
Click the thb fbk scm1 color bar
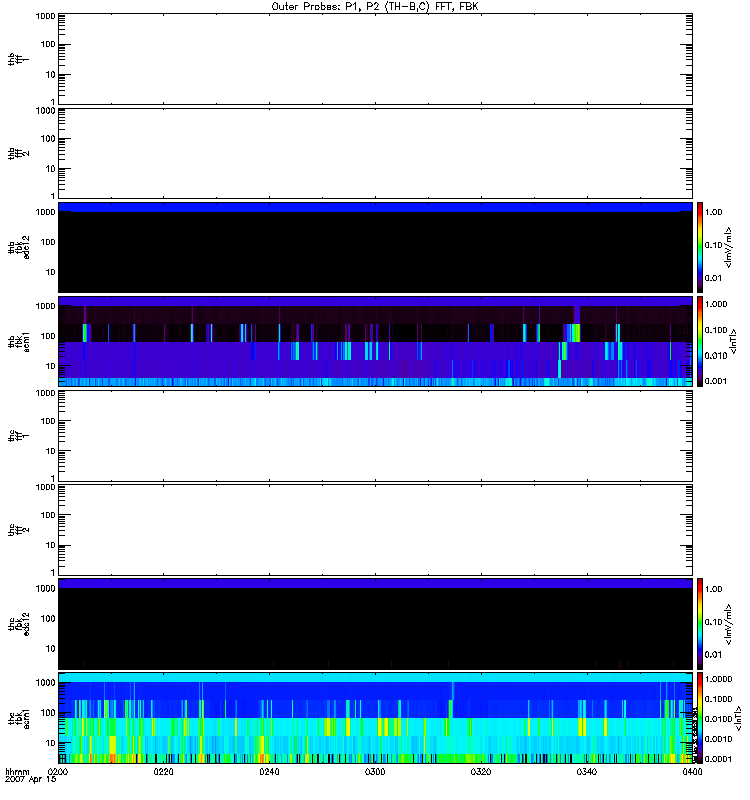pos(700,341)
